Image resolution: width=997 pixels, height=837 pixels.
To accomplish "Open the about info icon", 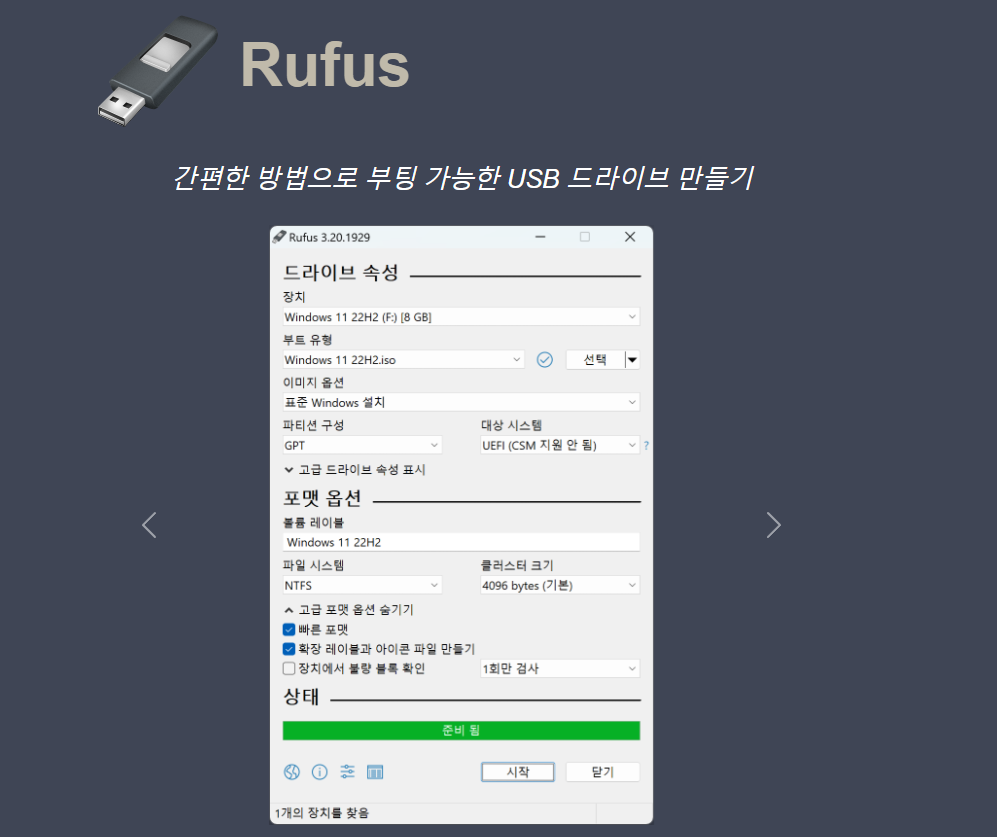I will coord(320,772).
